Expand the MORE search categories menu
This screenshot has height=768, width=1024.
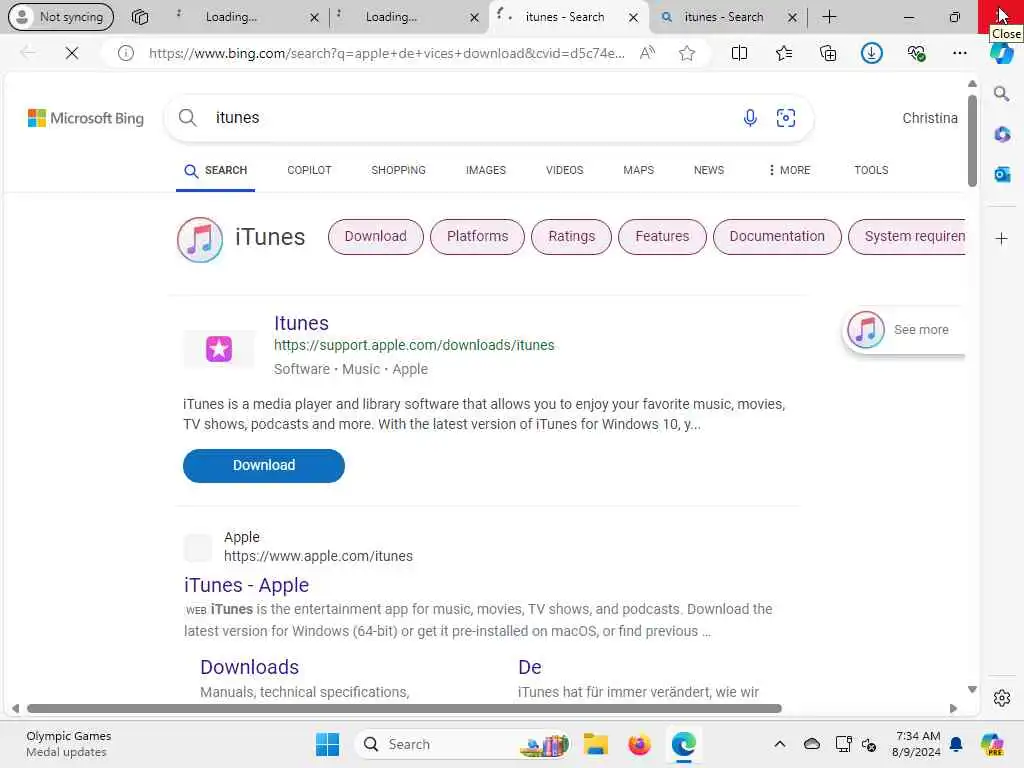789,170
